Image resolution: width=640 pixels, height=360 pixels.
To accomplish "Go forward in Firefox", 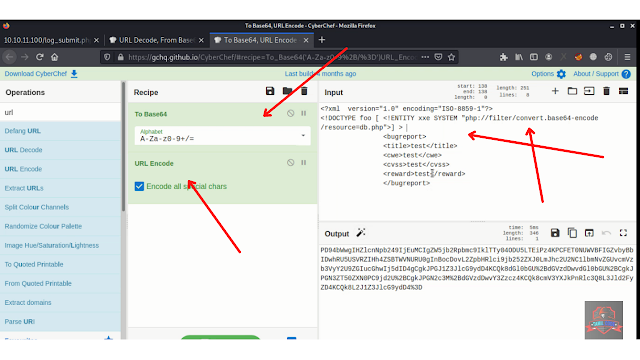I will [x=25, y=57].
